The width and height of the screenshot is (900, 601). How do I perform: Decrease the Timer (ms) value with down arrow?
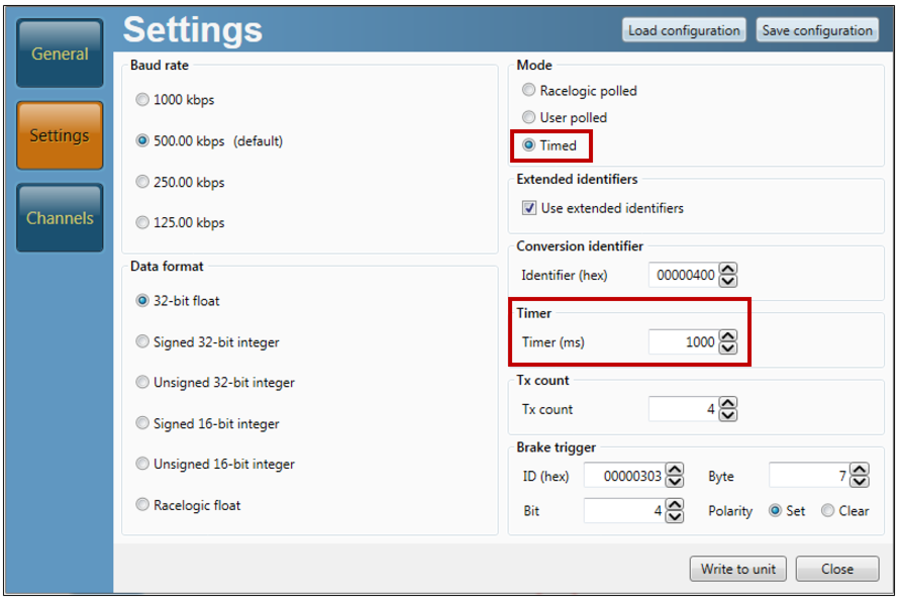(728, 348)
